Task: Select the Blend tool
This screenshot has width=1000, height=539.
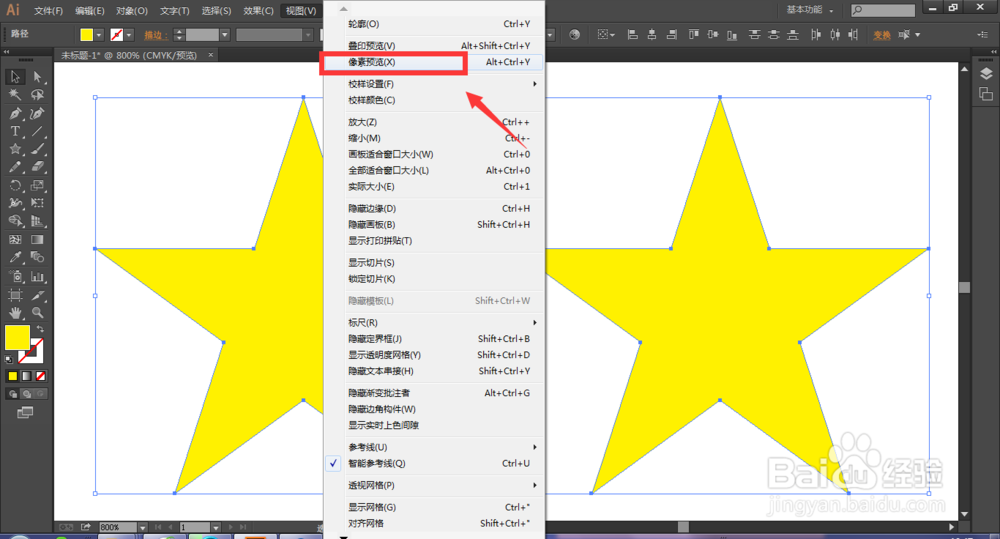Action: [x=38, y=258]
